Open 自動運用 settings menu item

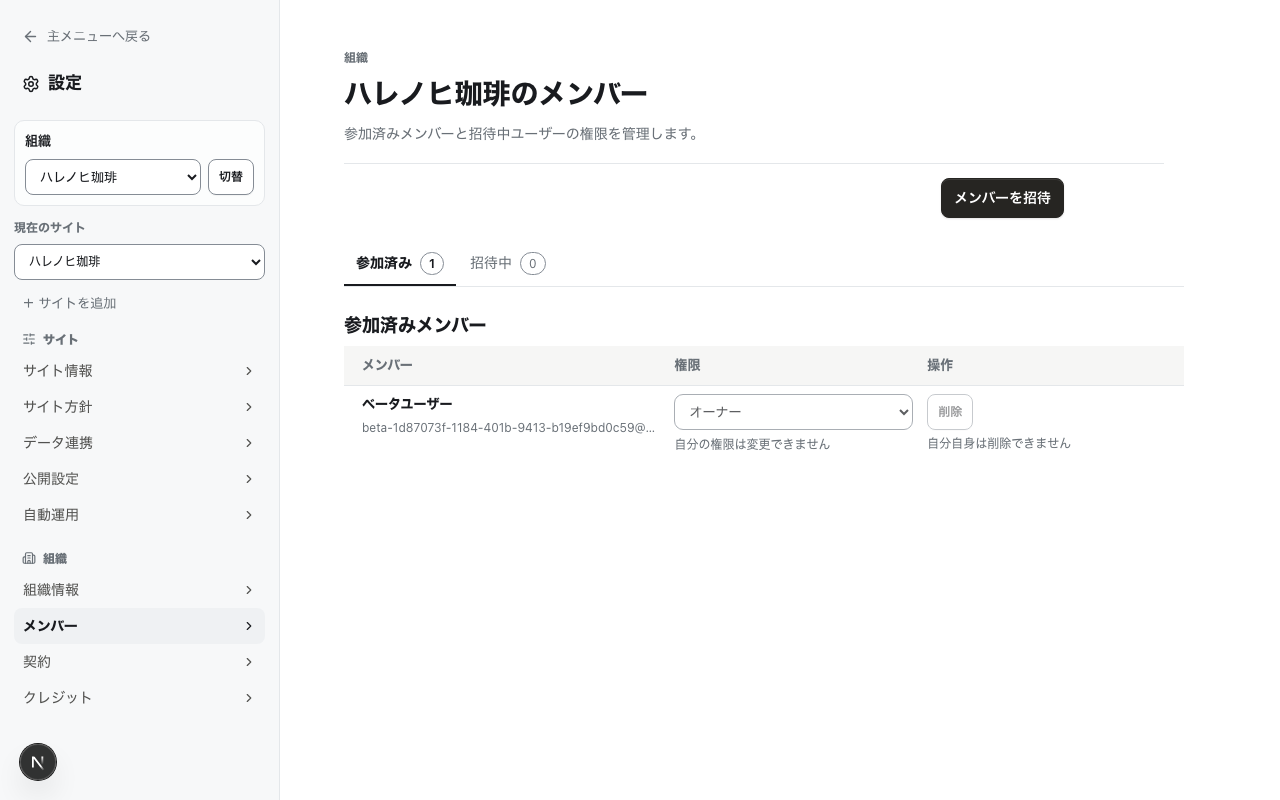pyautogui.click(x=139, y=515)
